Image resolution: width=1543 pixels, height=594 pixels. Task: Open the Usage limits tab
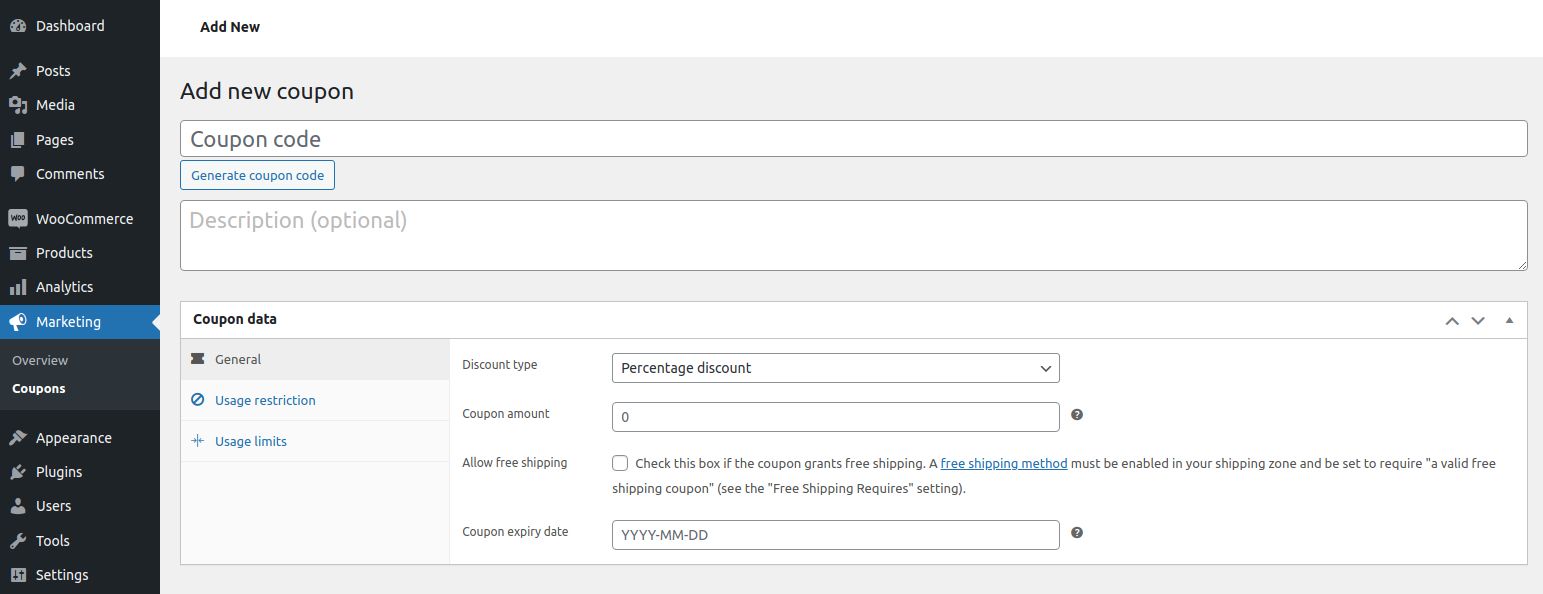(251, 441)
